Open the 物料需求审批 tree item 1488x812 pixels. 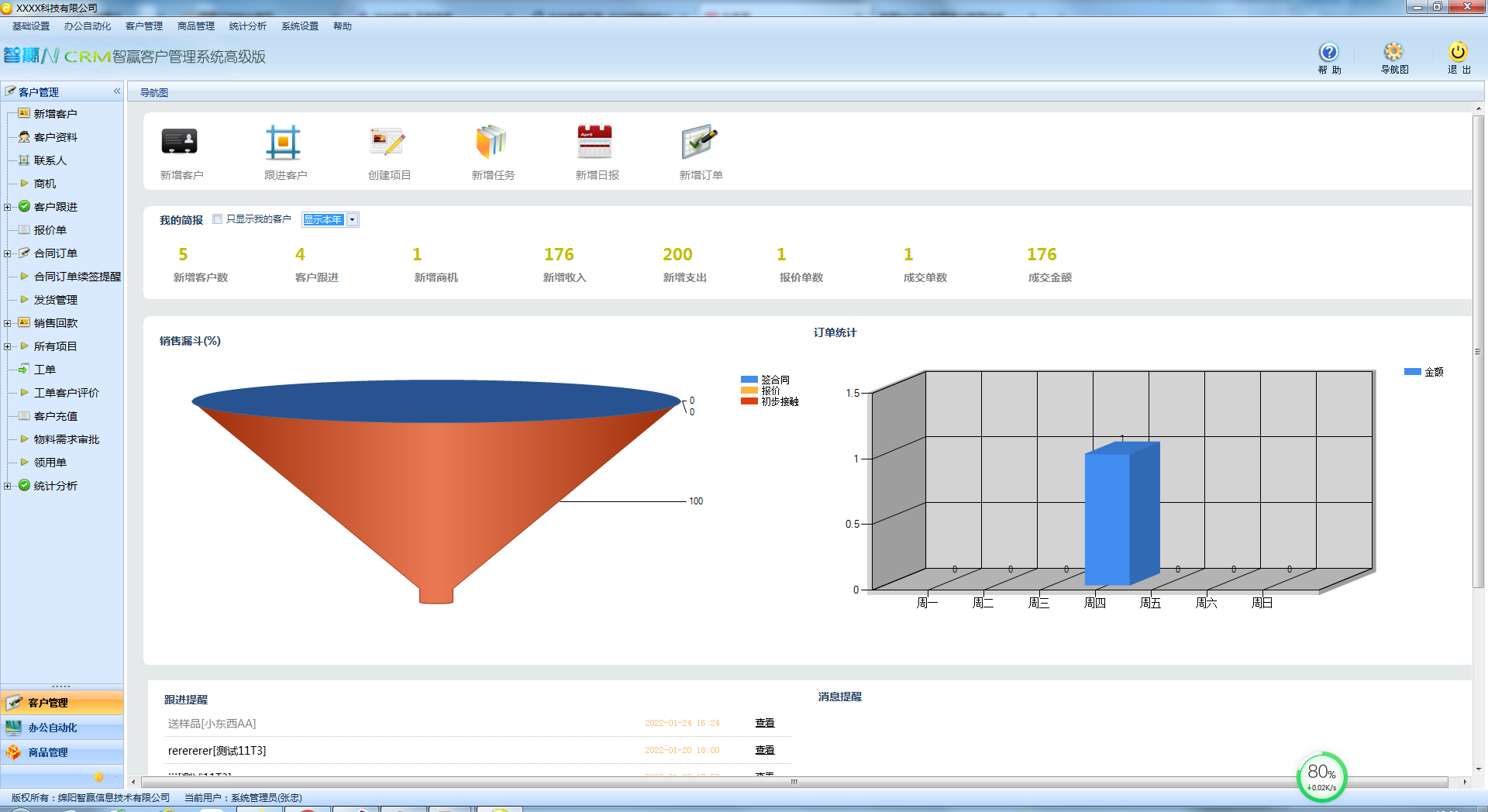coord(67,439)
